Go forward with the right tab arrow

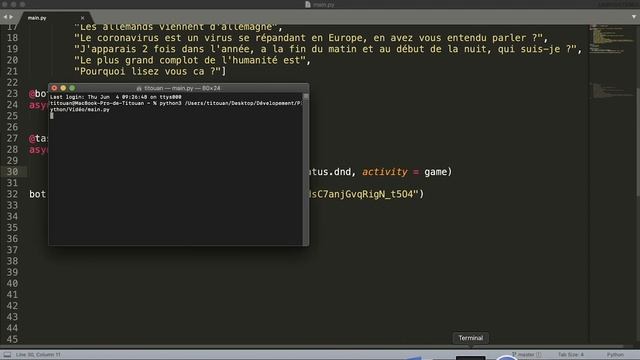[x=11, y=17]
